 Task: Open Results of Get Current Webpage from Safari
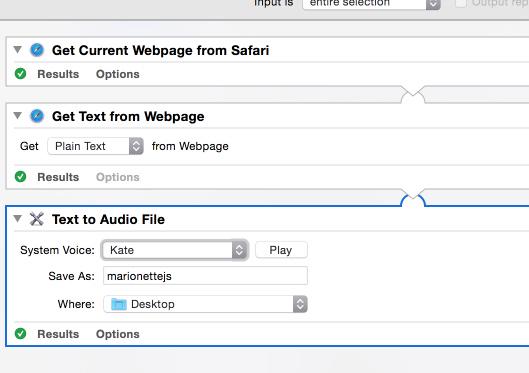click(x=58, y=74)
